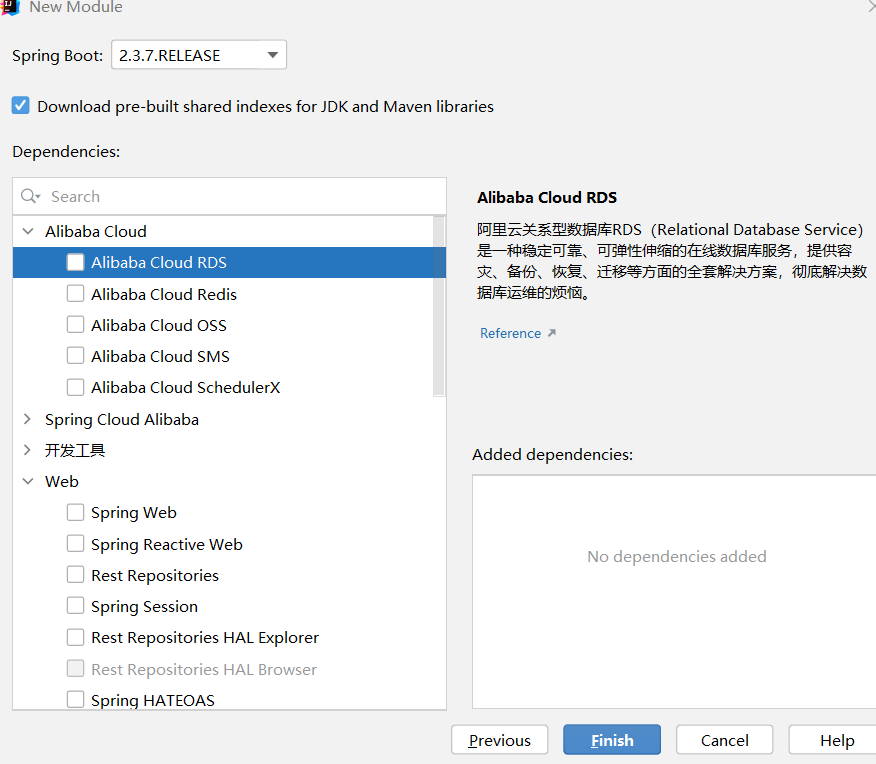This screenshot has height=764, width=876.
Task: Check the Alibaba Cloud RDS checkbox
Action: (75, 262)
